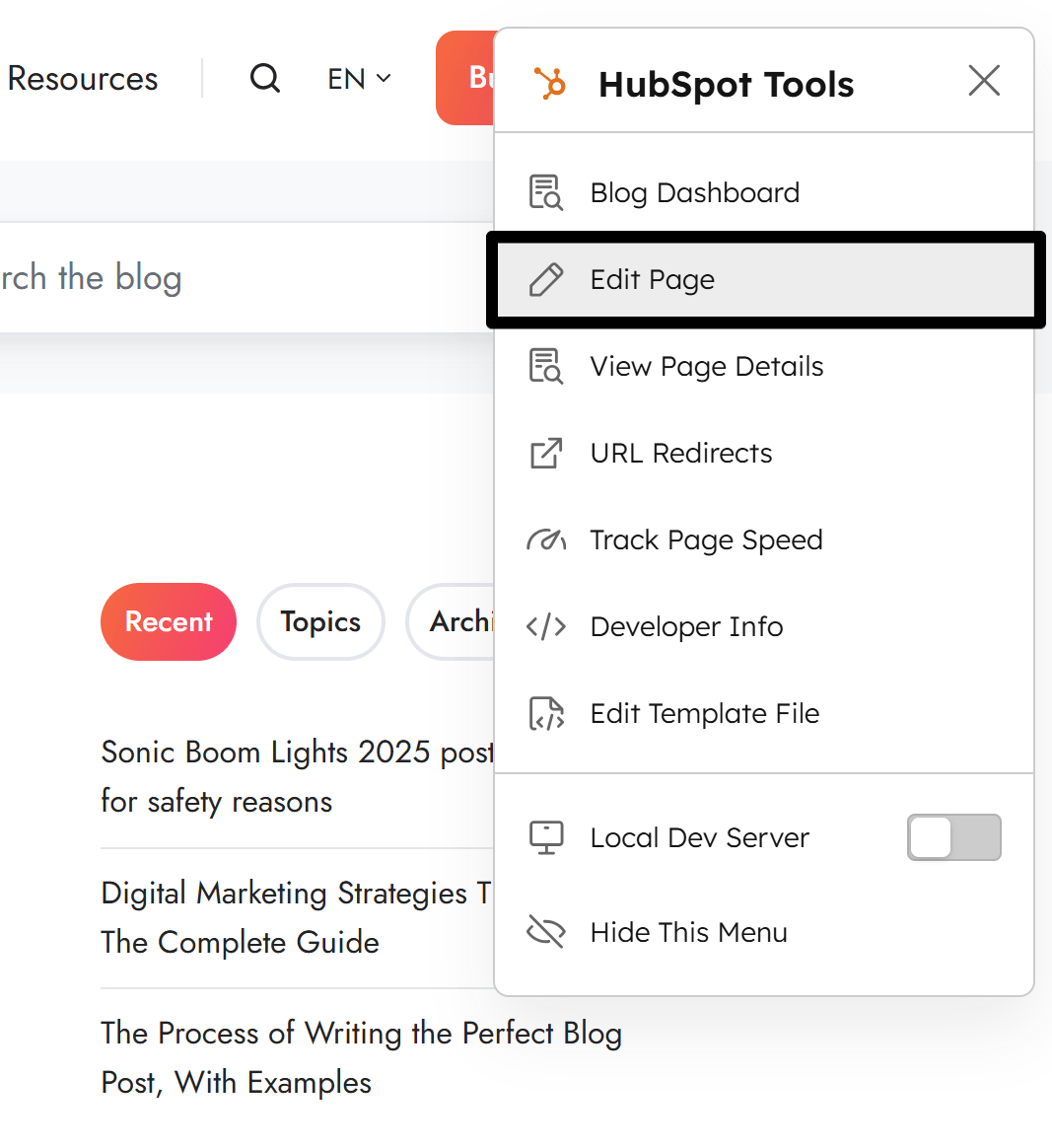Select Edit Page in HubSpot Tools
1052x1148 pixels.
point(766,280)
